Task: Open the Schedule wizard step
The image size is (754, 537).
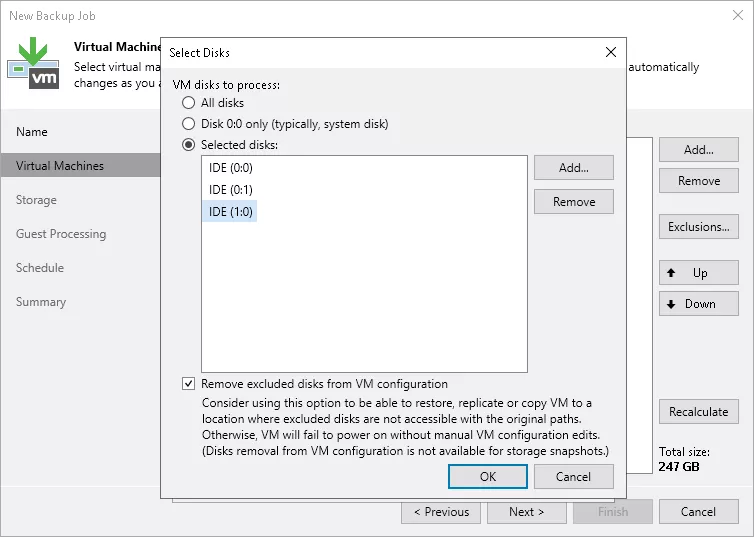Action: pyautogui.click(x=40, y=268)
